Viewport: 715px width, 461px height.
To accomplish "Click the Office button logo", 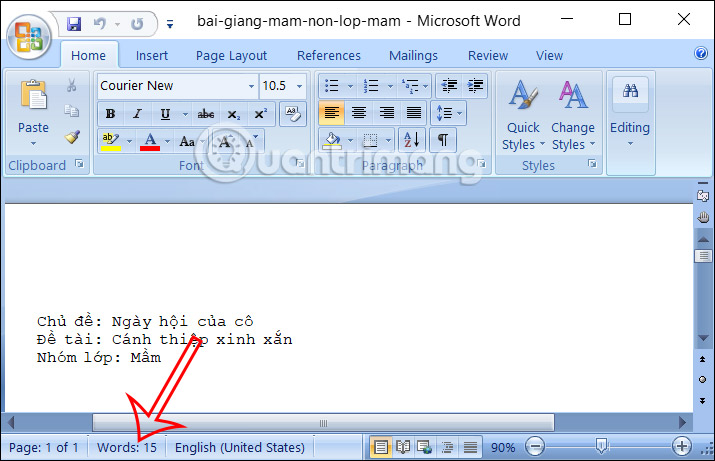I will point(29,36).
